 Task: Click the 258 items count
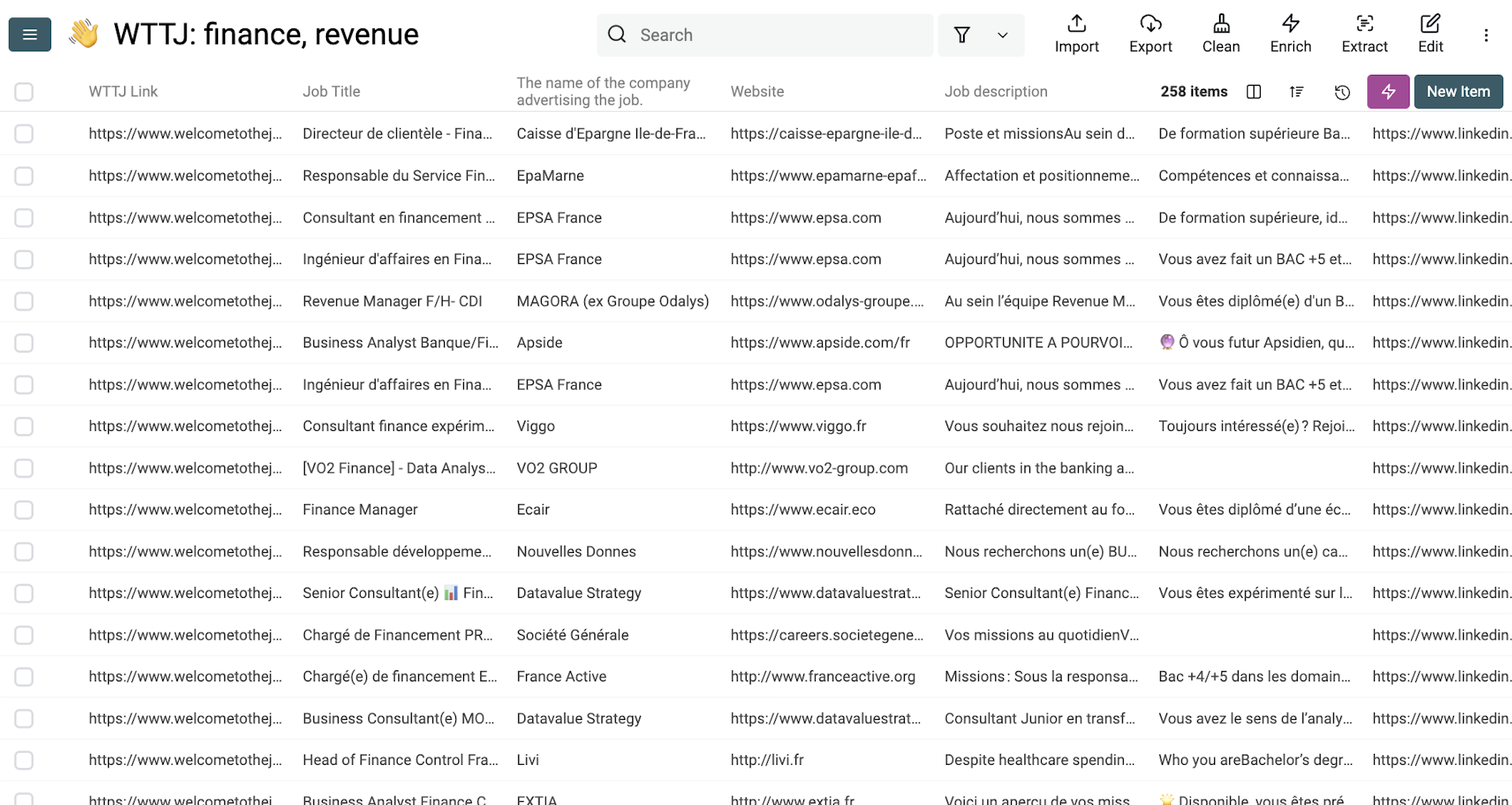(x=1193, y=91)
